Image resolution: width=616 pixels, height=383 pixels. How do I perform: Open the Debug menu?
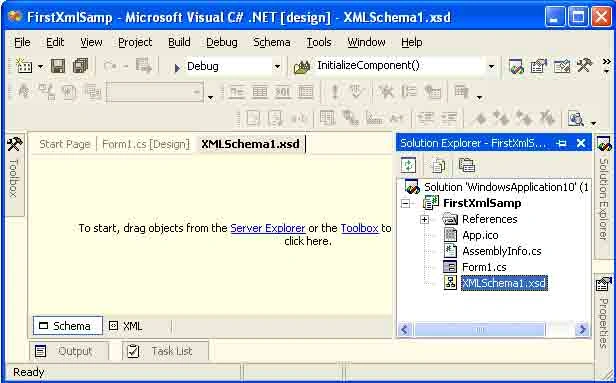pyautogui.click(x=222, y=42)
